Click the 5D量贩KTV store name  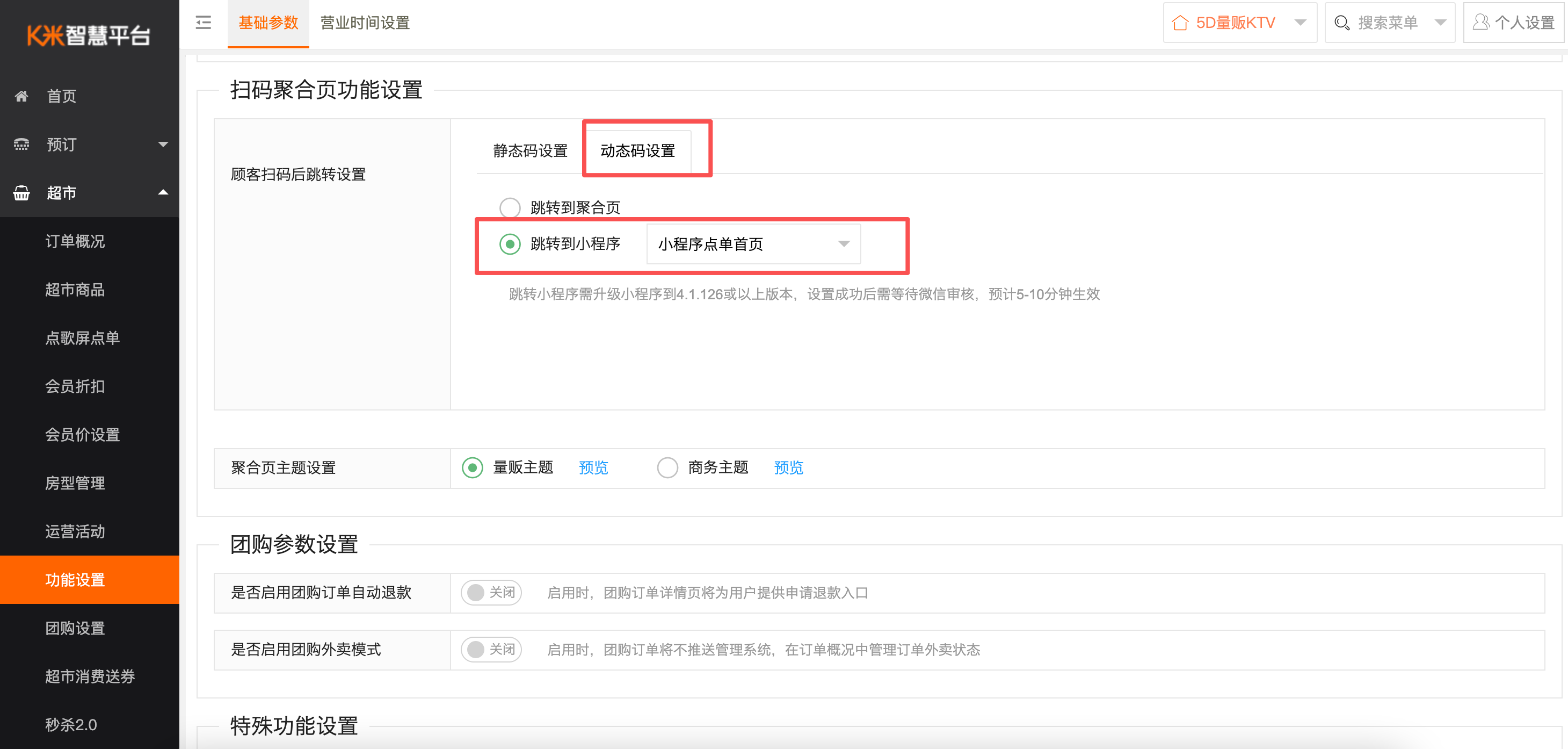pyautogui.click(x=1235, y=23)
